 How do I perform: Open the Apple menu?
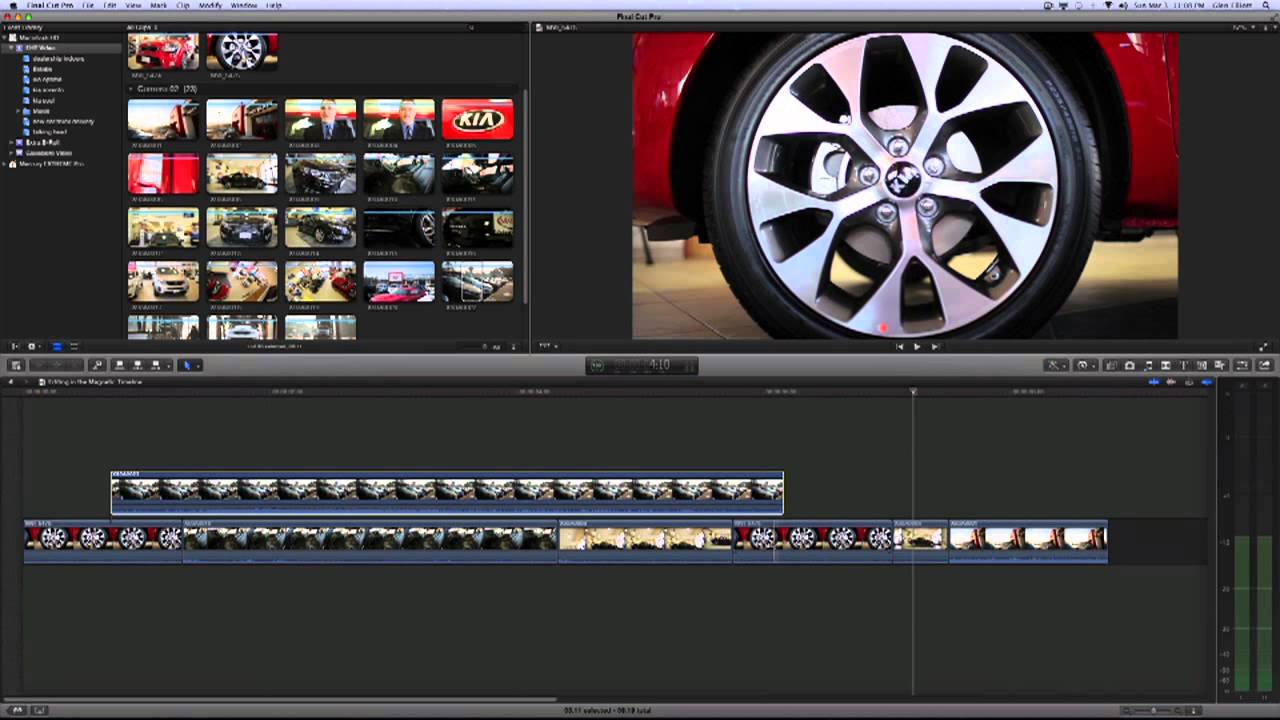pyautogui.click(x=12, y=5)
